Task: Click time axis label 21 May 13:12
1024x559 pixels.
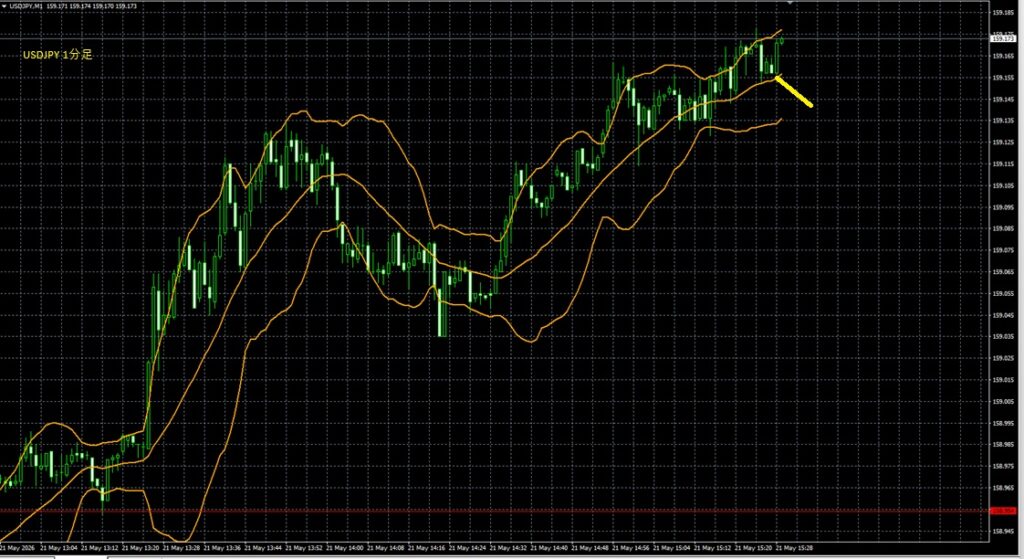Action: click(x=100, y=548)
